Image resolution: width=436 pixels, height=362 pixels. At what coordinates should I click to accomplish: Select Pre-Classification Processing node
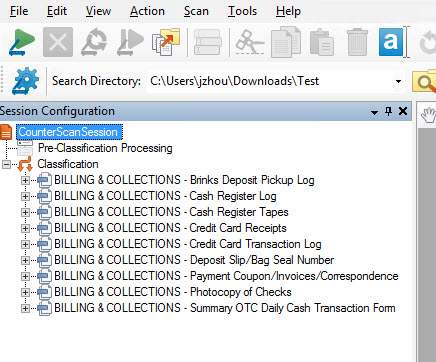pyautogui.click(x=105, y=148)
